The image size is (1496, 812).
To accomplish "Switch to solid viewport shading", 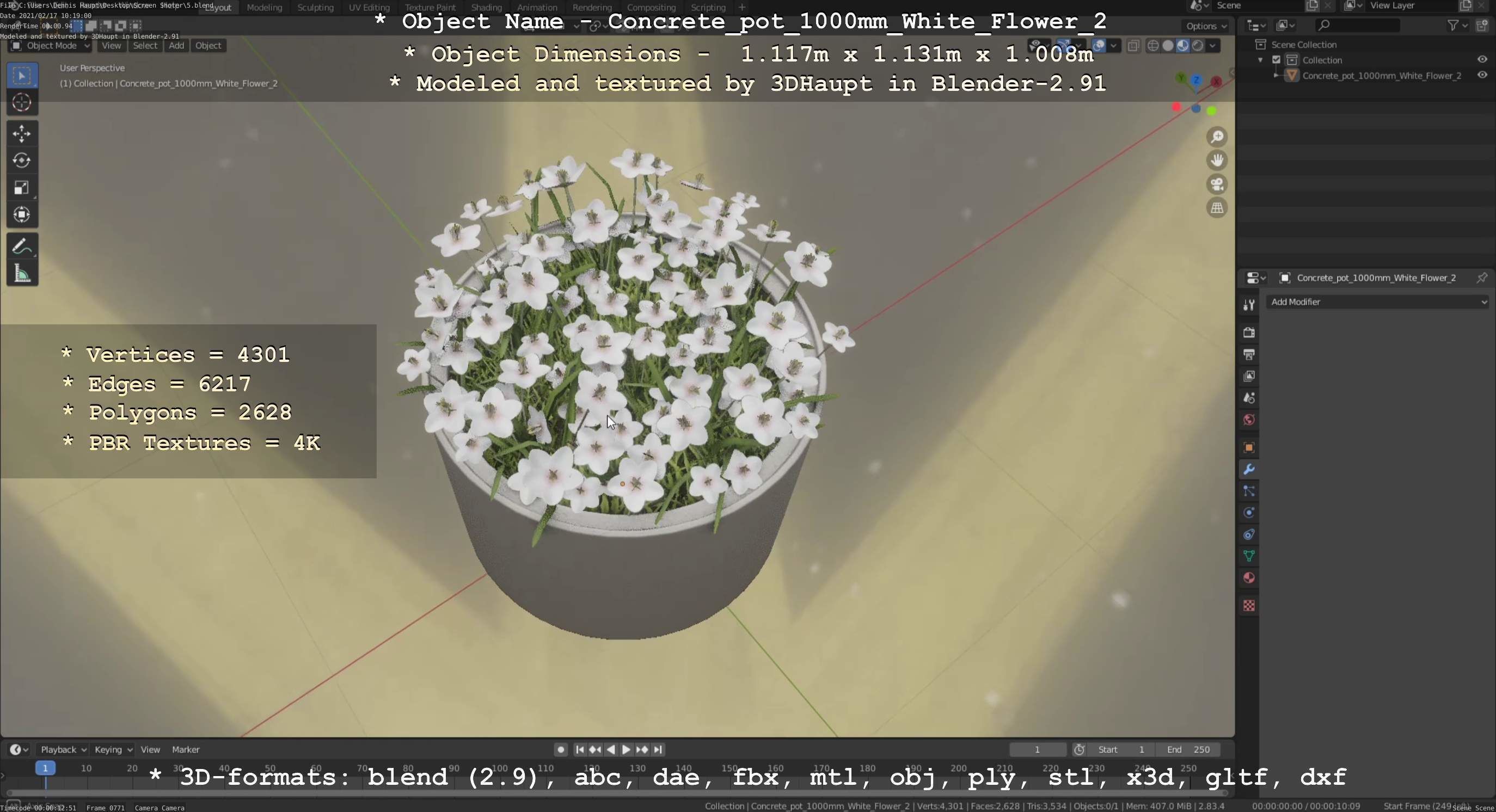I will 1168,46.
